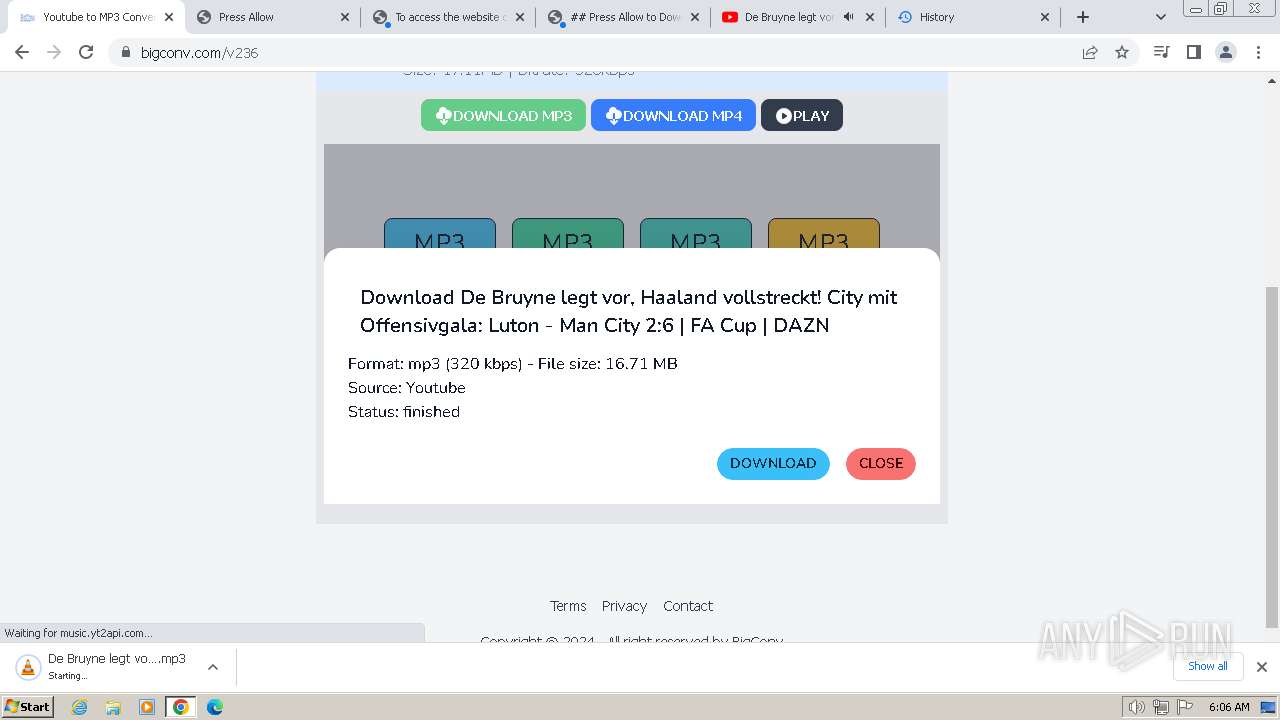Launch Internet Explorer from taskbar

point(80,707)
